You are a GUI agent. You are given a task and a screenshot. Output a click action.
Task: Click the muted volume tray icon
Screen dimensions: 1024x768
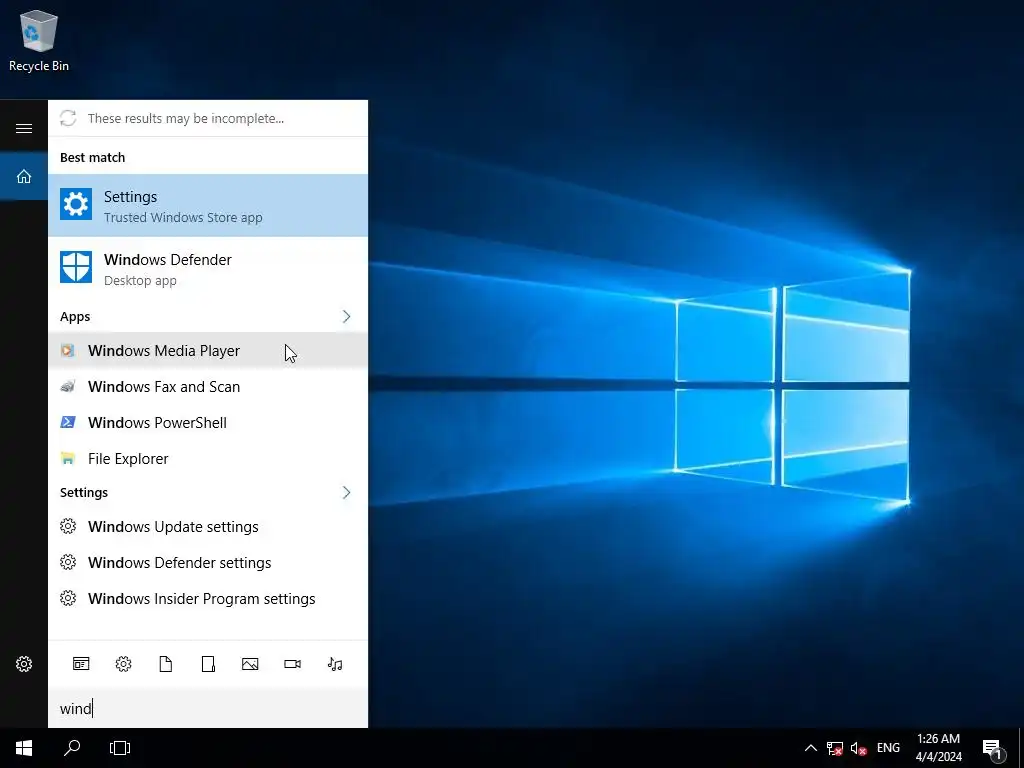coord(858,748)
